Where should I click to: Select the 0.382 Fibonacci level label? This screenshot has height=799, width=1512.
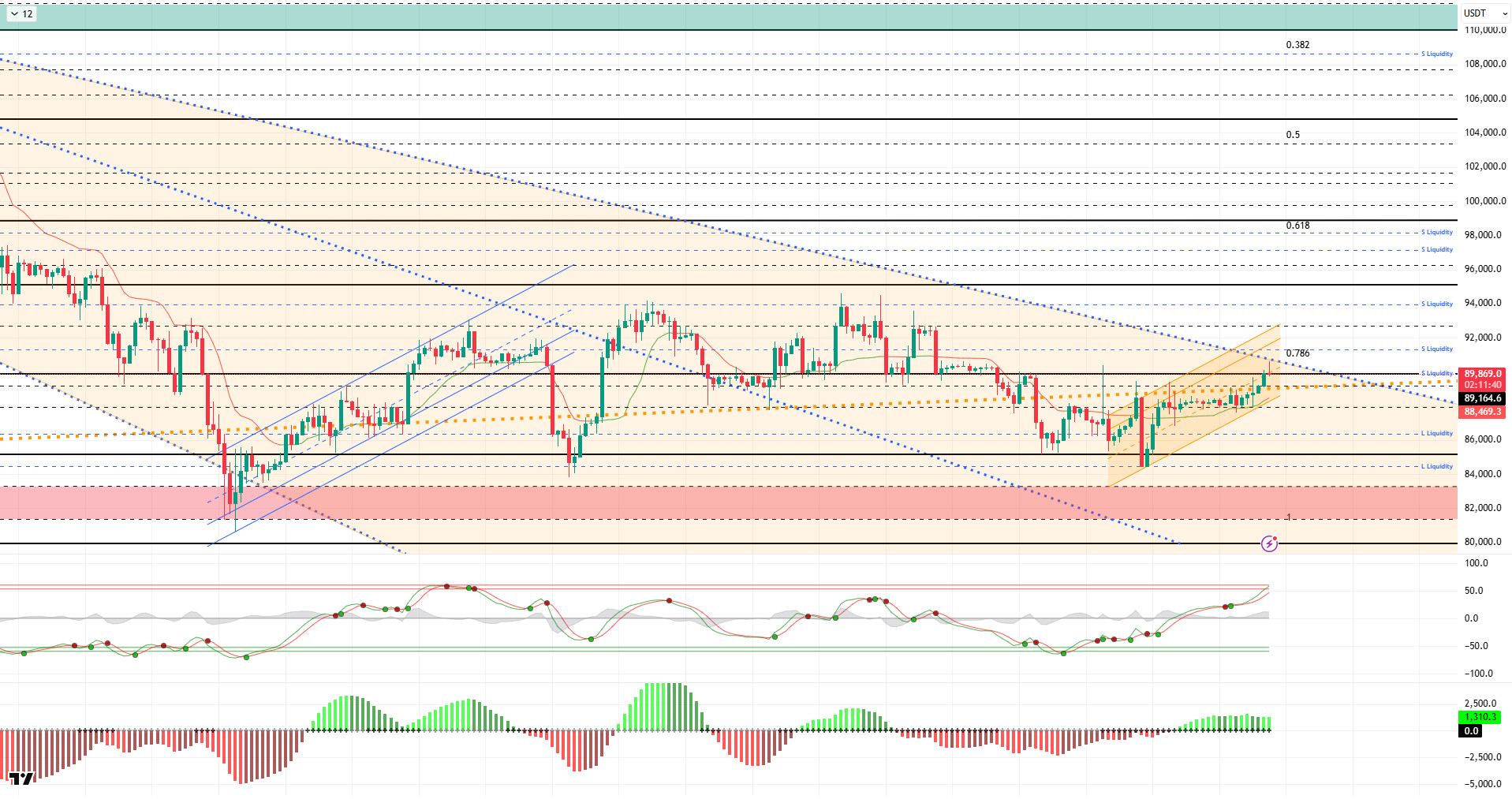pyautogui.click(x=1297, y=45)
